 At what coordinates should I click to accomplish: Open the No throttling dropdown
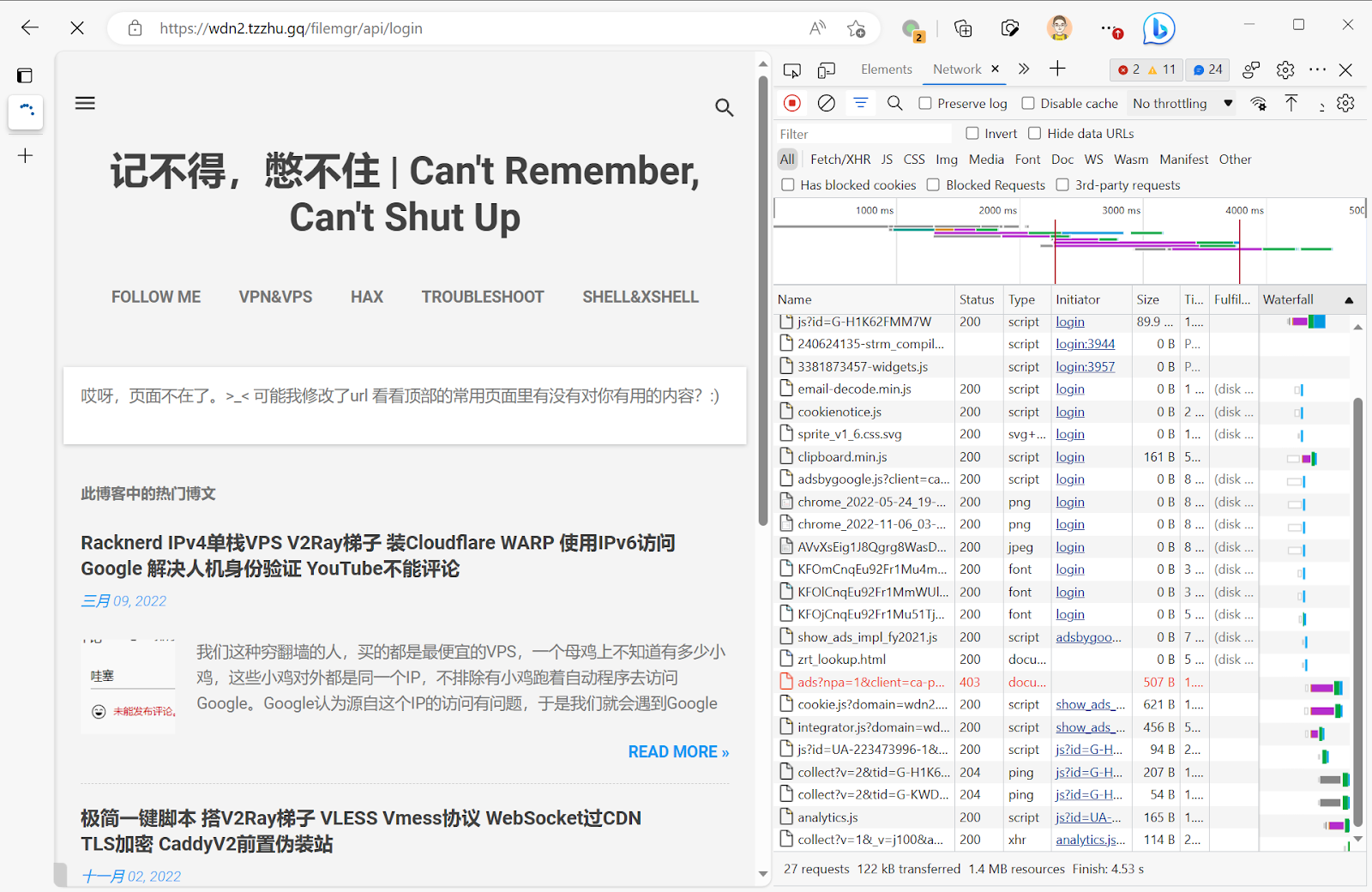(x=1182, y=104)
